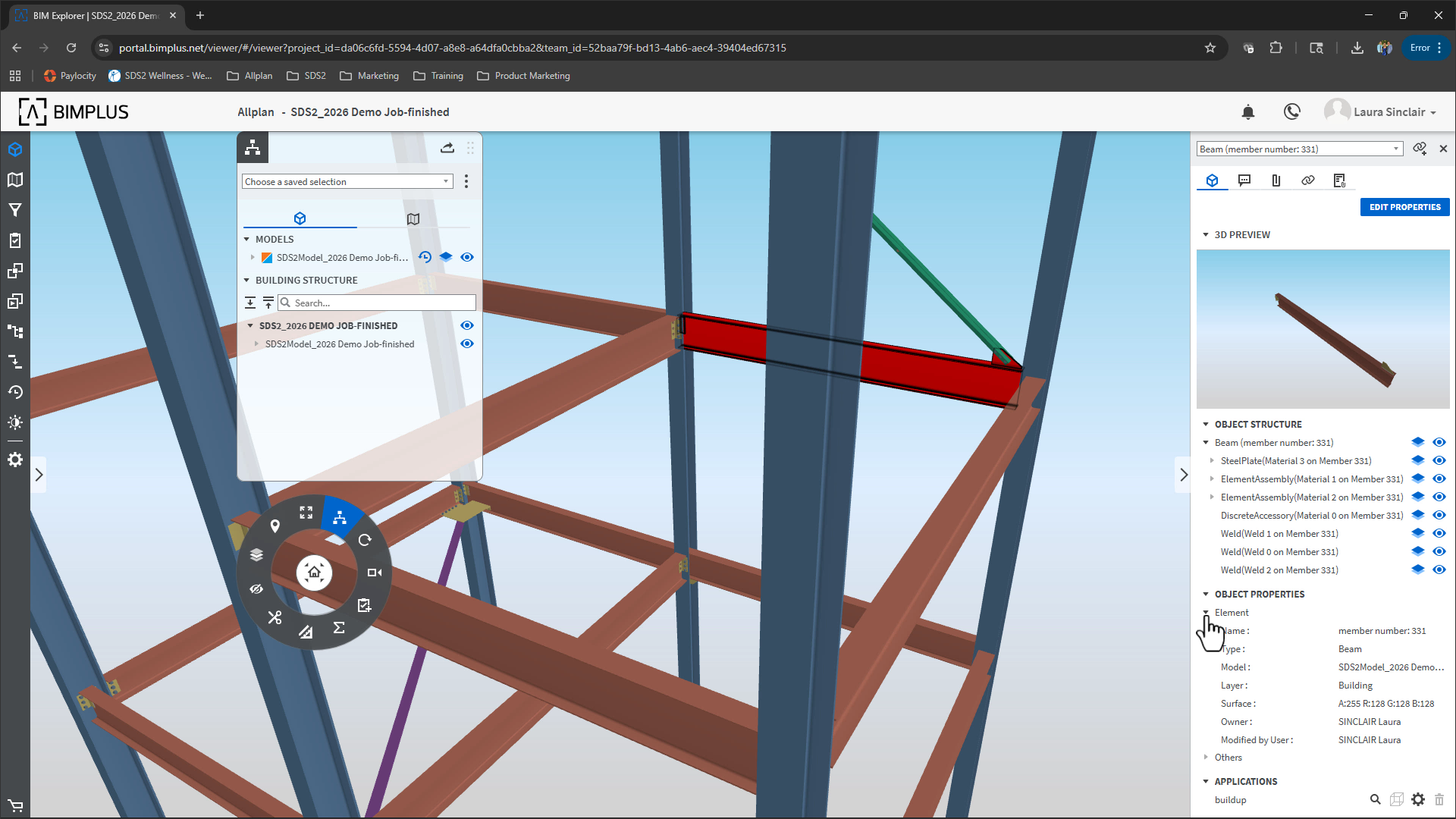Screen dimensions: 1456x819
Task: Open the 'Choose a saved selection' dropdown
Action: (347, 182)
